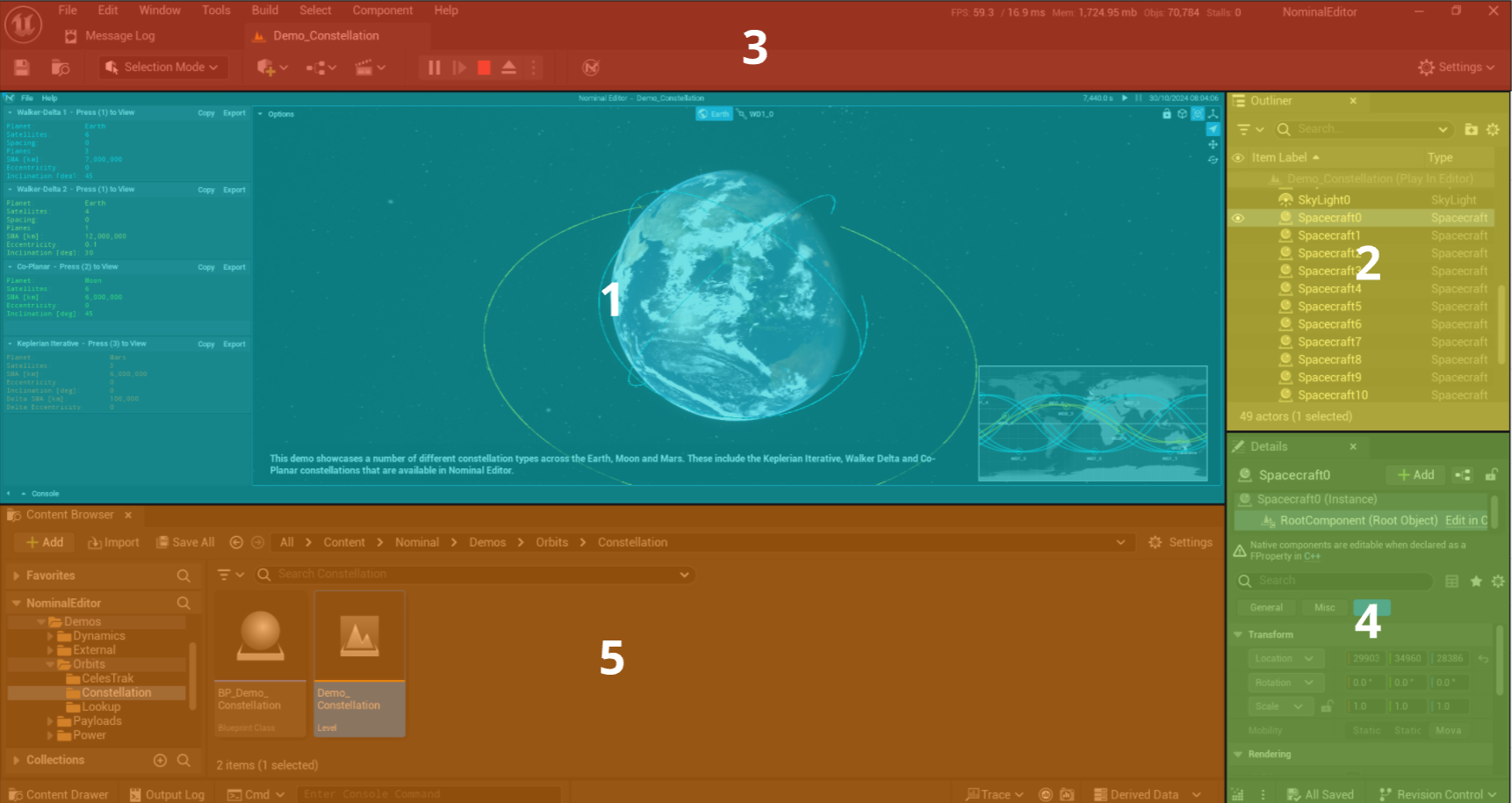1512x803 pixels.
Task: Create new folder in Outliner
Action: coord(1472,129)
